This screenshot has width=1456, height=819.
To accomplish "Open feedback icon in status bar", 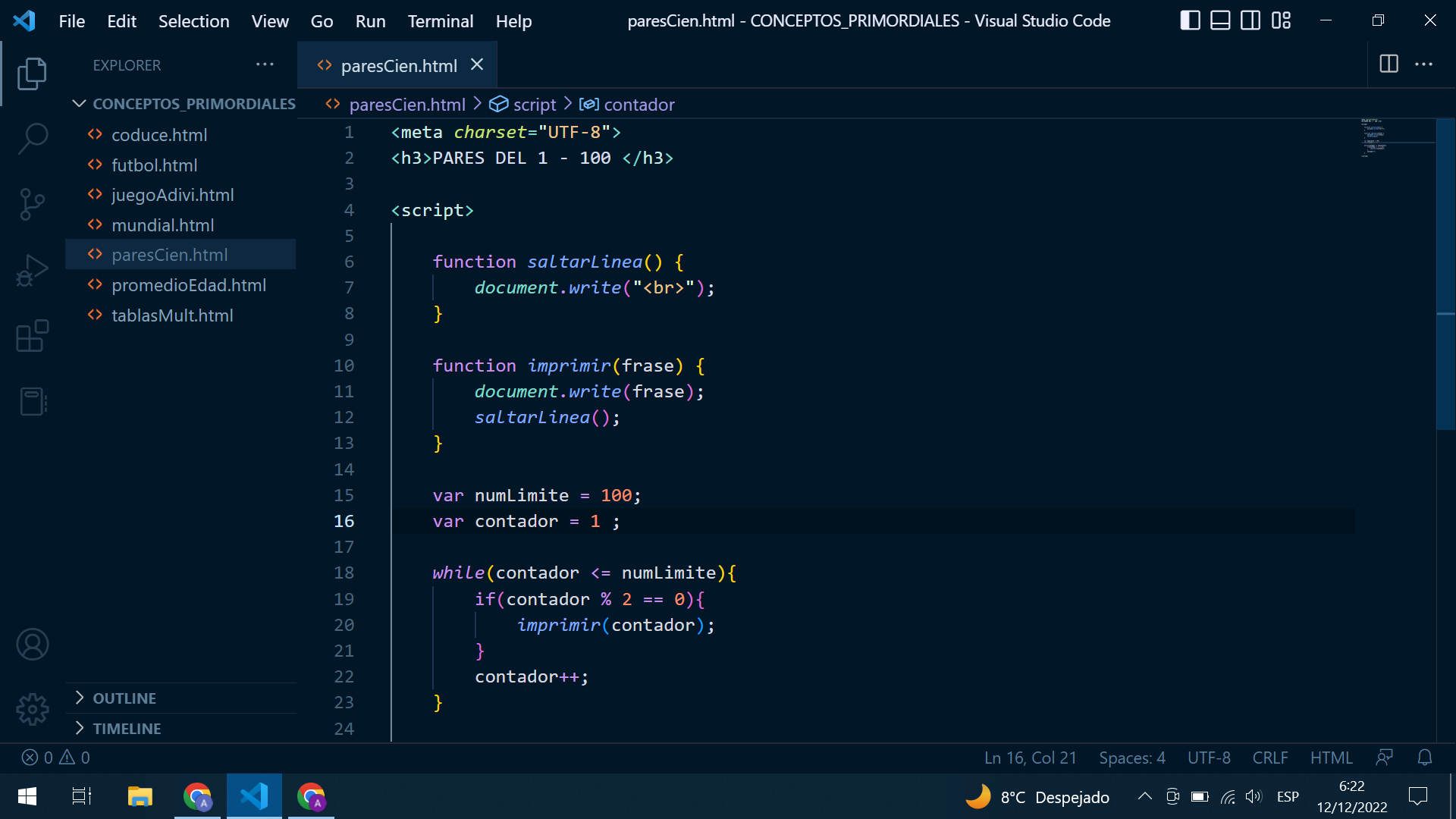I will pyautogui.click(x=1384, y=758).
